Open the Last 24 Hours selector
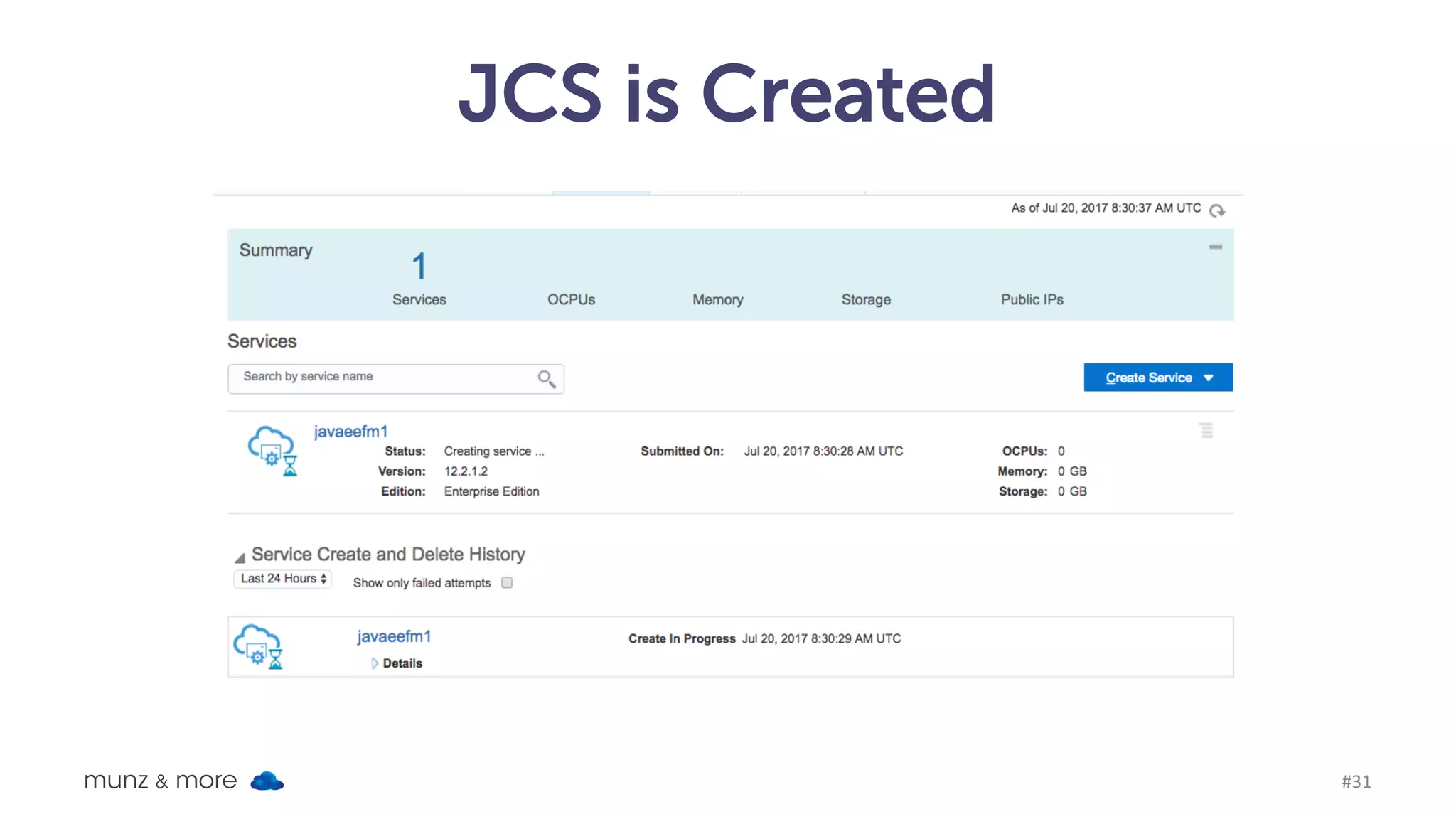This screenshot has width=1456, height=819. click(x=282, y=579)
